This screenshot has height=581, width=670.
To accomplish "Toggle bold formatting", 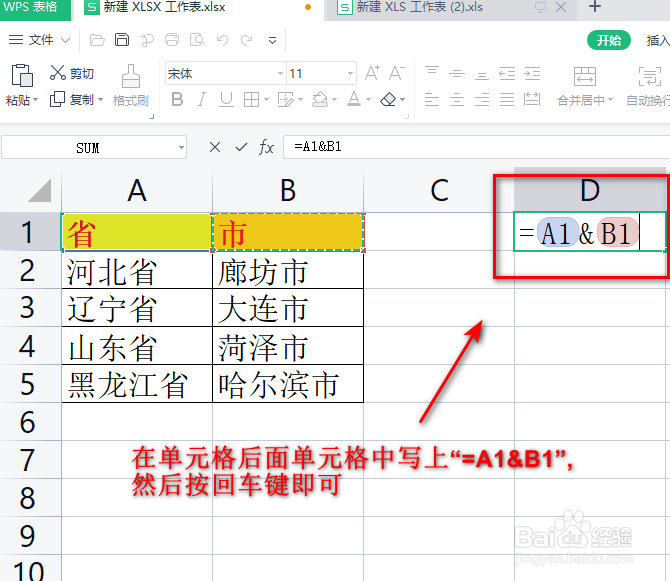I will pos(177,100).
